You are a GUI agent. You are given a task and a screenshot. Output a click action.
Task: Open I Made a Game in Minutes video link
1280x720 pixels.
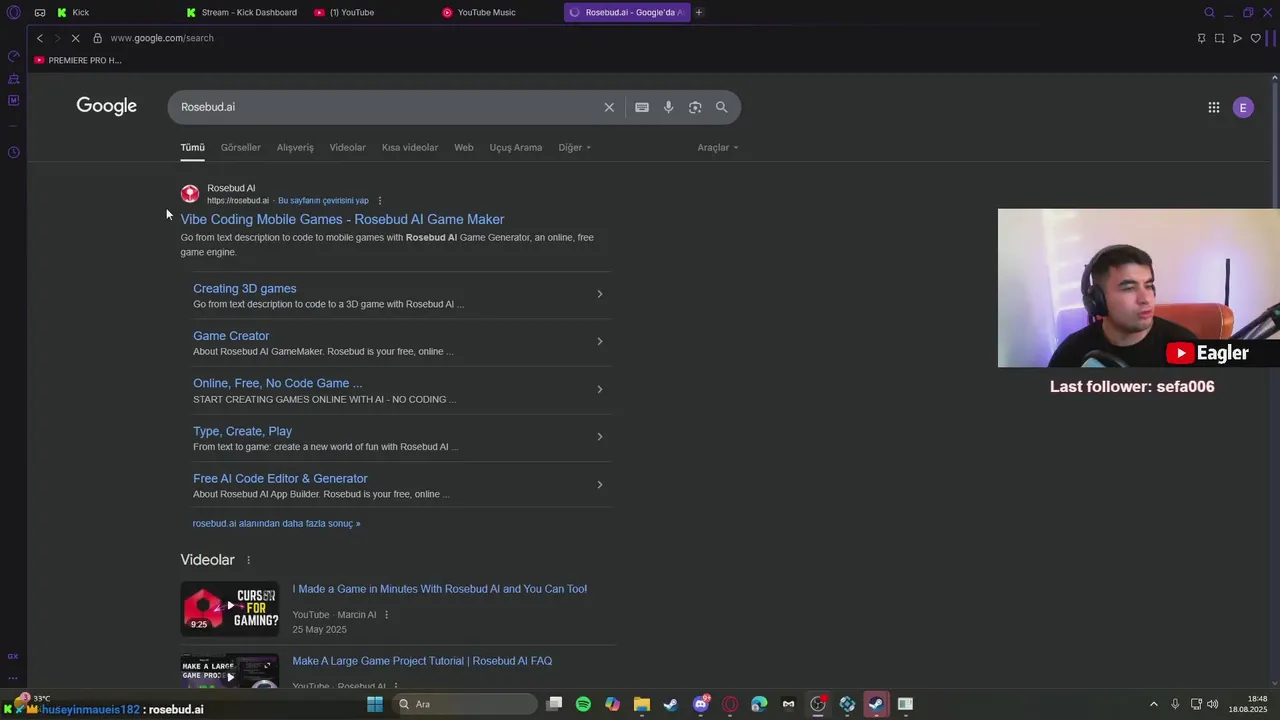(x=439, y=589)
